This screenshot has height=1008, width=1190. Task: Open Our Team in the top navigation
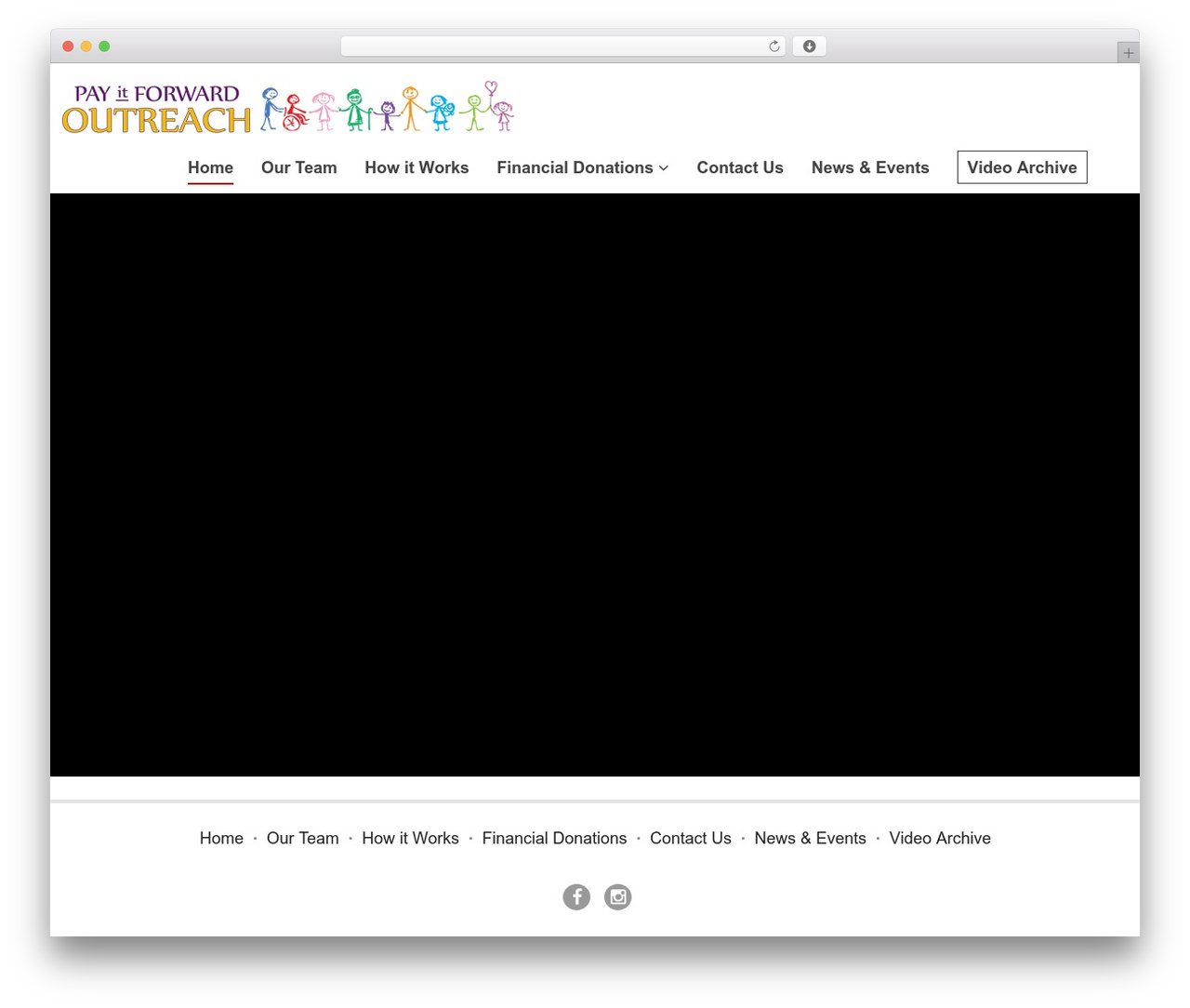(x=299, y=167)
